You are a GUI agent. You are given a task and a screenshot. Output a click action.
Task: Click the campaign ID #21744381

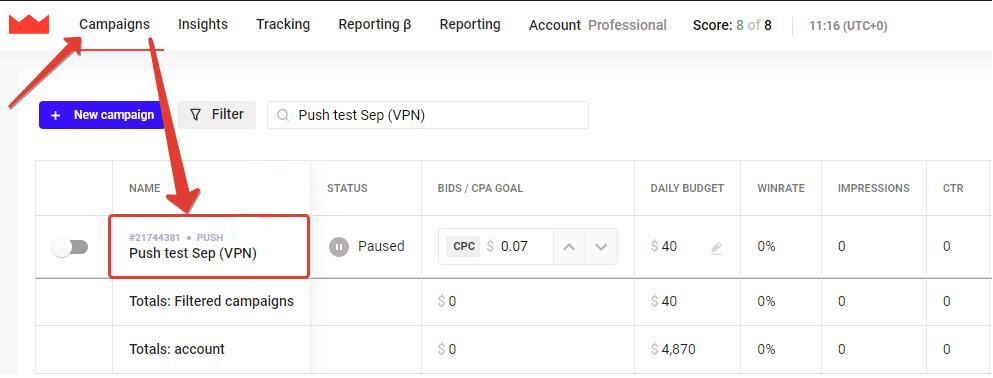pos(155,237)
